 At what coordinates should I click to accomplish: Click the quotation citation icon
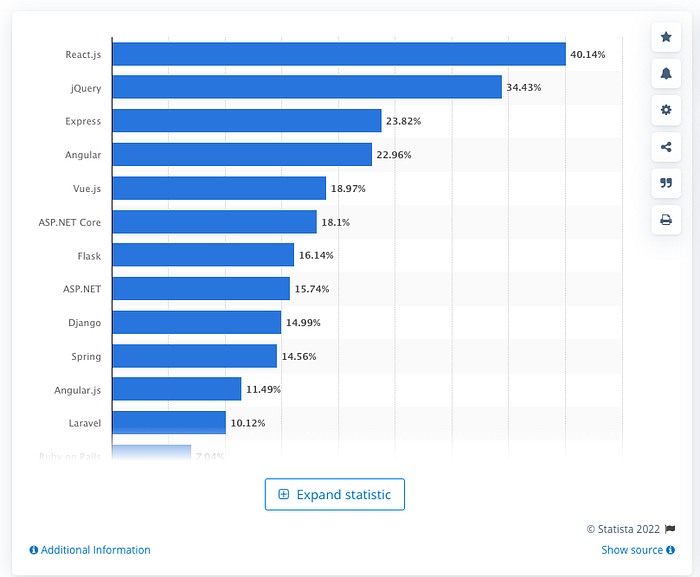click(x=666, y=183)
